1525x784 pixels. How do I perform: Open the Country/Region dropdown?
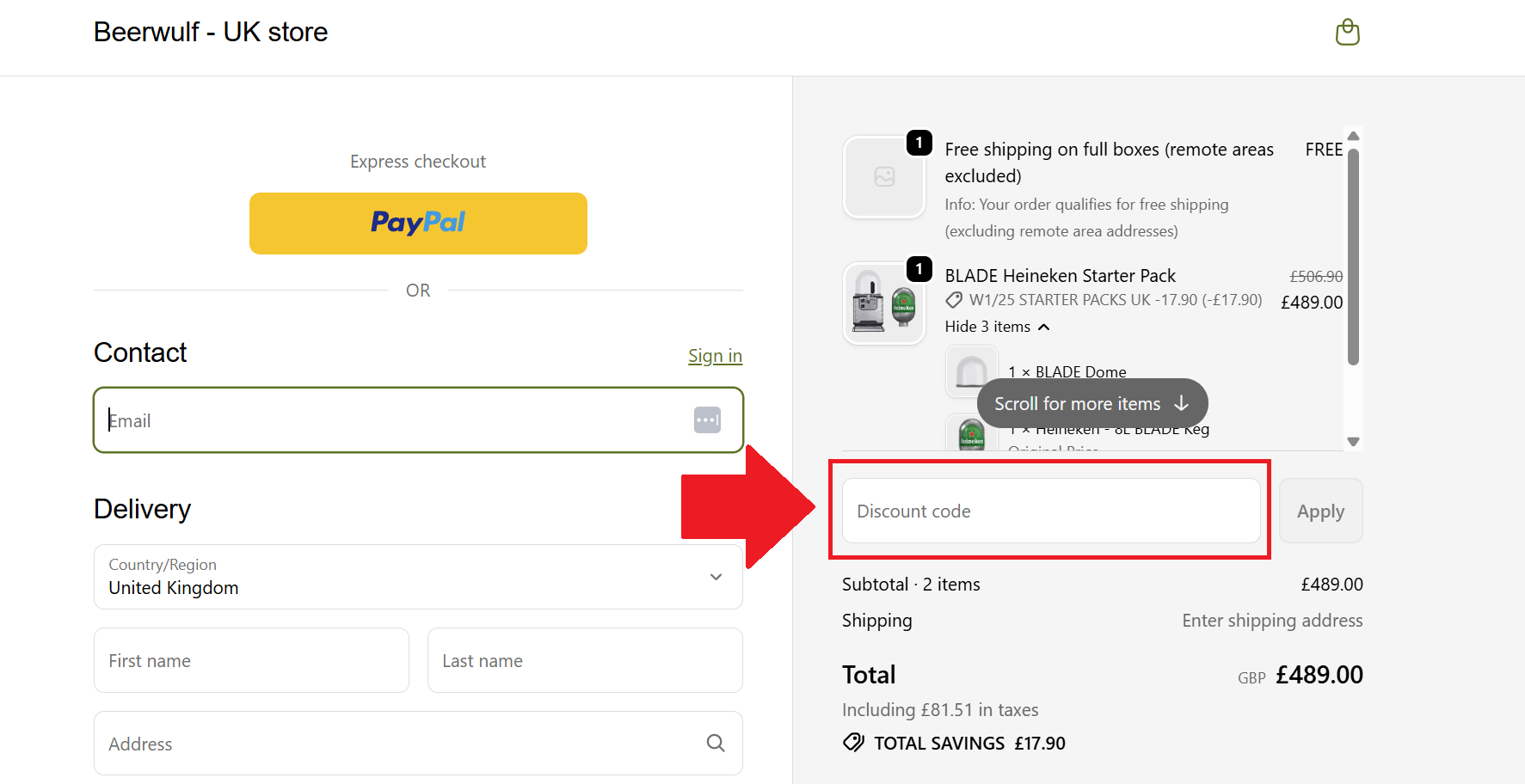click(418, 577)
